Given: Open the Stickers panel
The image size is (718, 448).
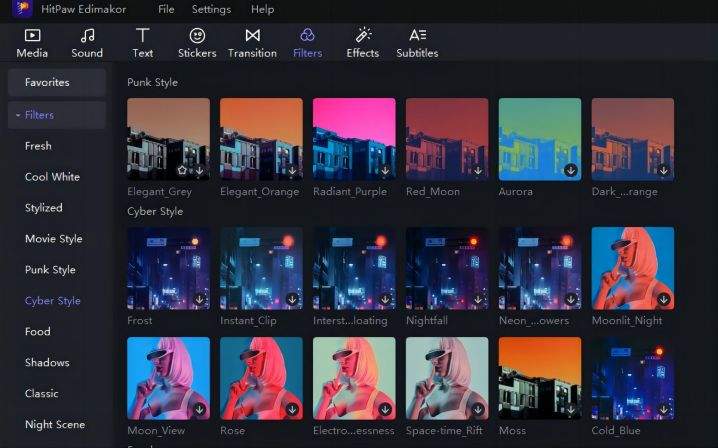Looking at the screenshot, I should [x=197, y=42].
